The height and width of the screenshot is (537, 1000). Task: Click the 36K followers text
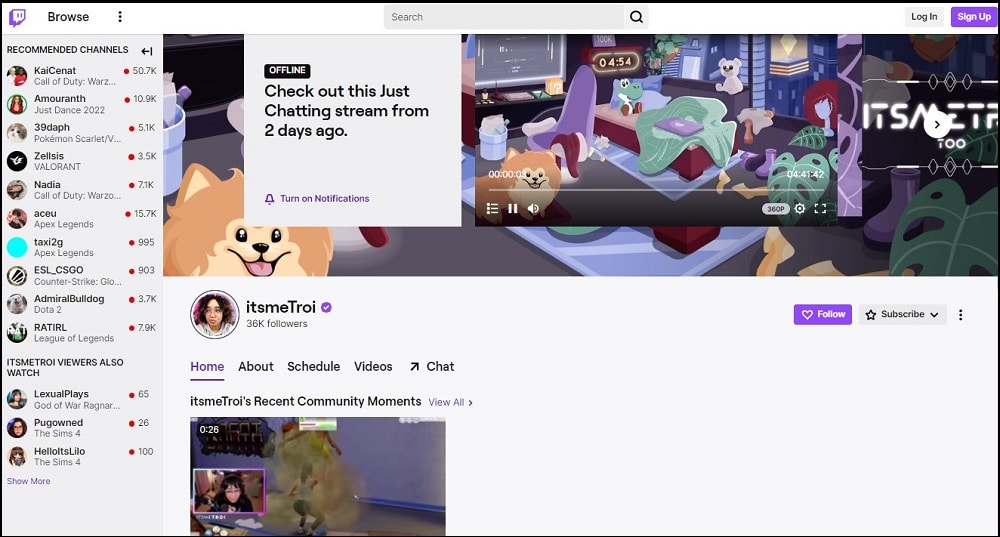(277, 324)
